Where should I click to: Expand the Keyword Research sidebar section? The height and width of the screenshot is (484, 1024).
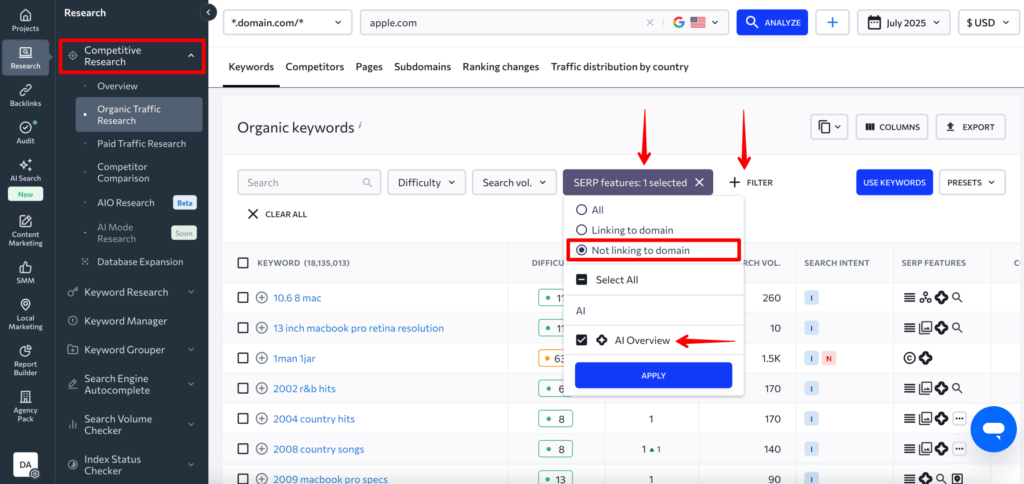click(x=132, y=292)
